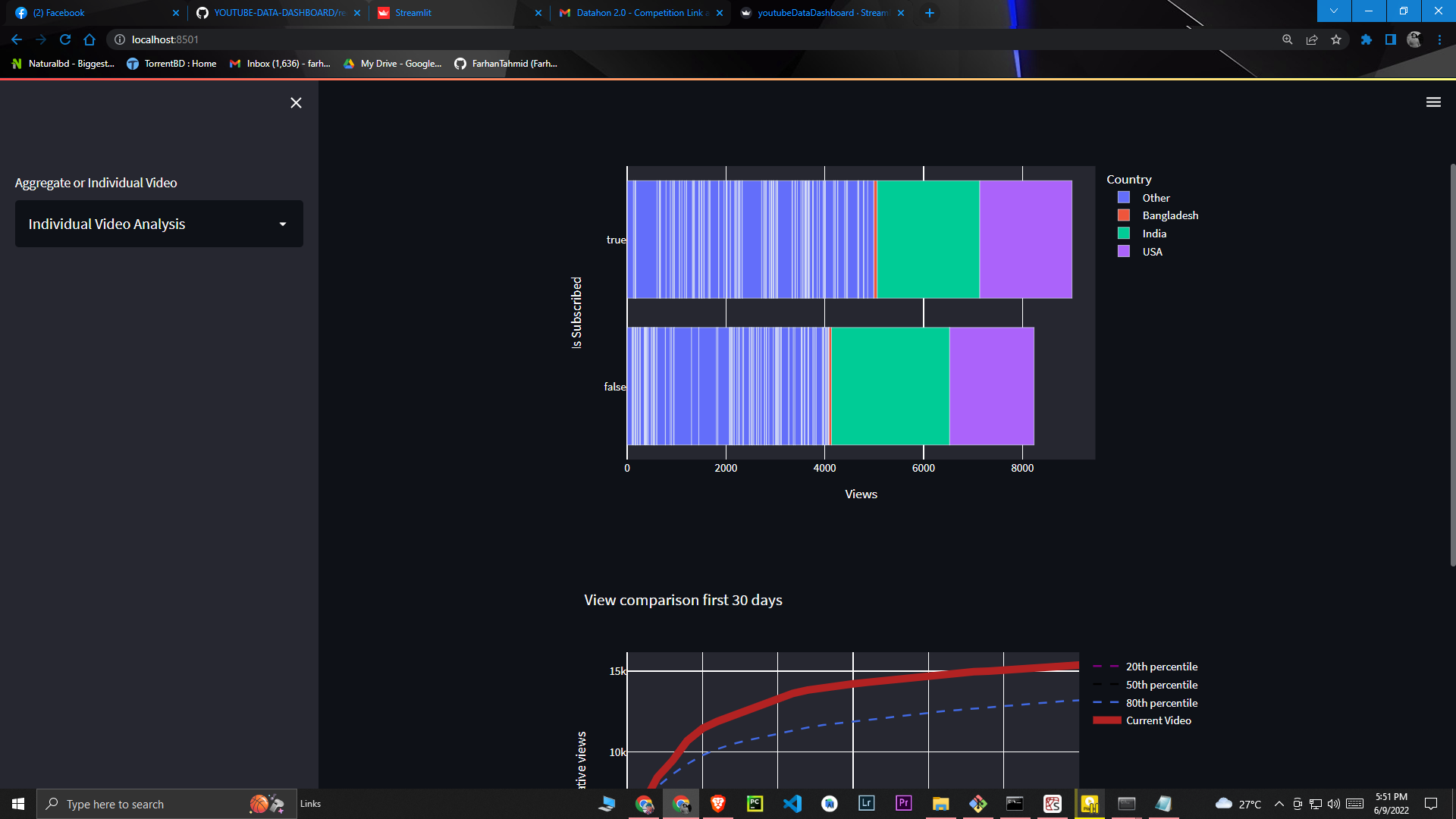Launch Adobe Lightroom from the taskbar
Image resolution: width=1456 pixels, height=819 pixels.
coord(867,804)
